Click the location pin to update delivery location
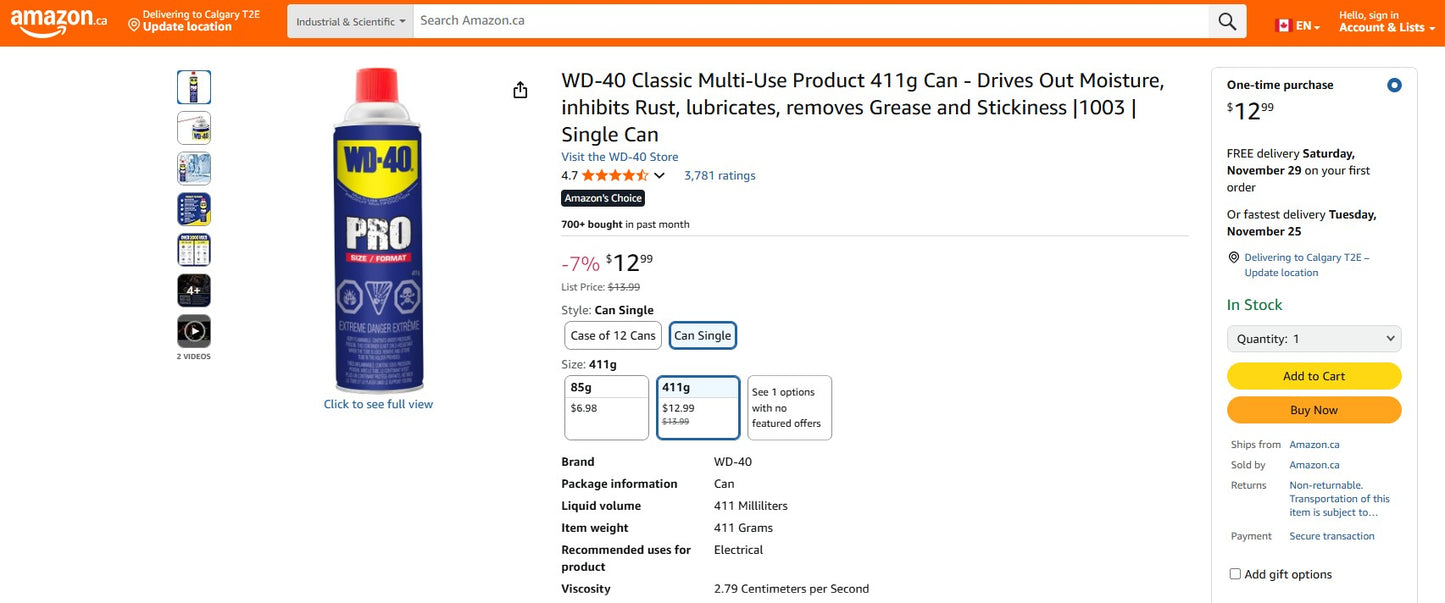 click(x=133, y=23)
